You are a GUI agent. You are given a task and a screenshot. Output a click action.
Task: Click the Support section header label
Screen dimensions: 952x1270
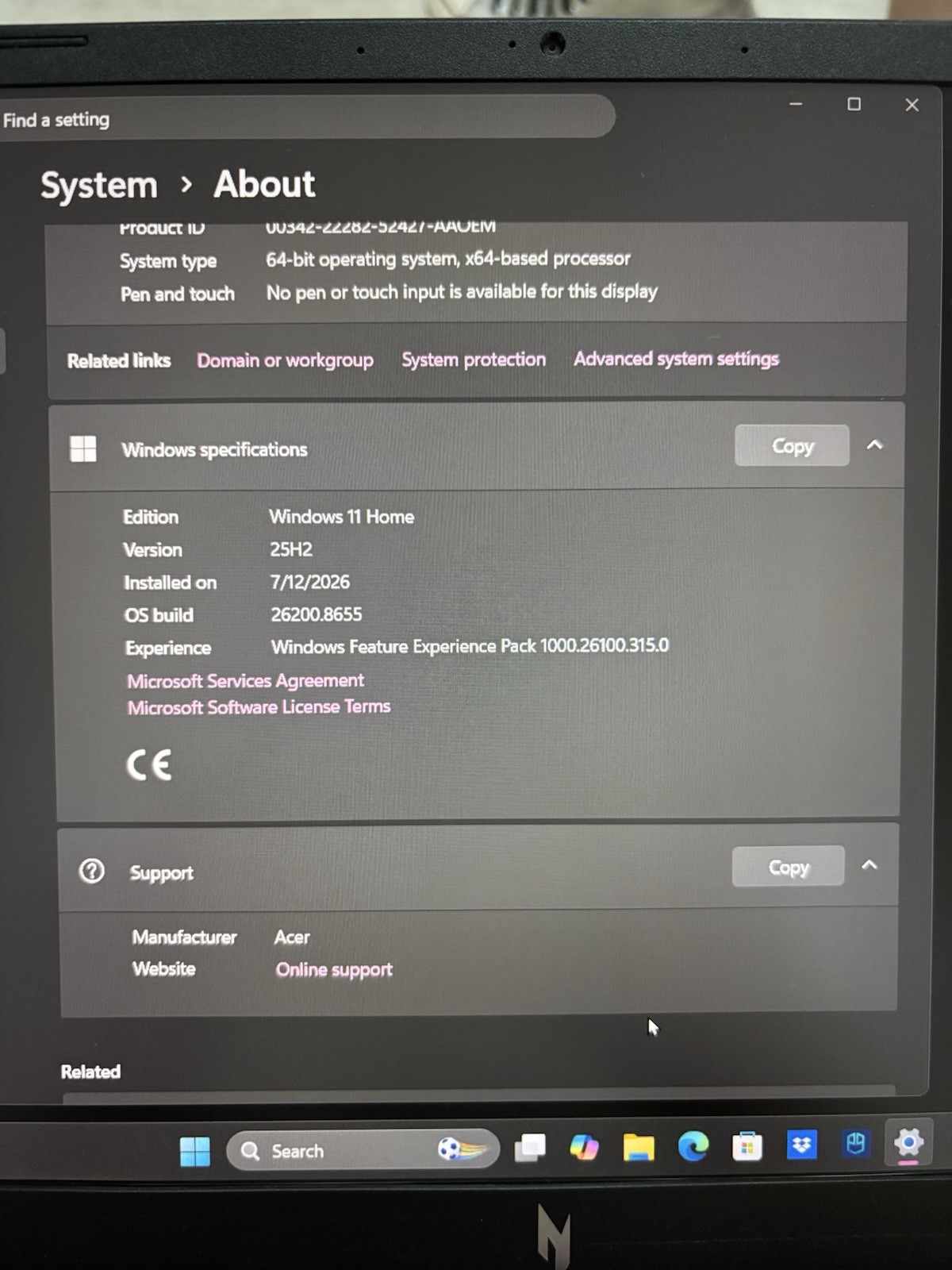[161, 873]
